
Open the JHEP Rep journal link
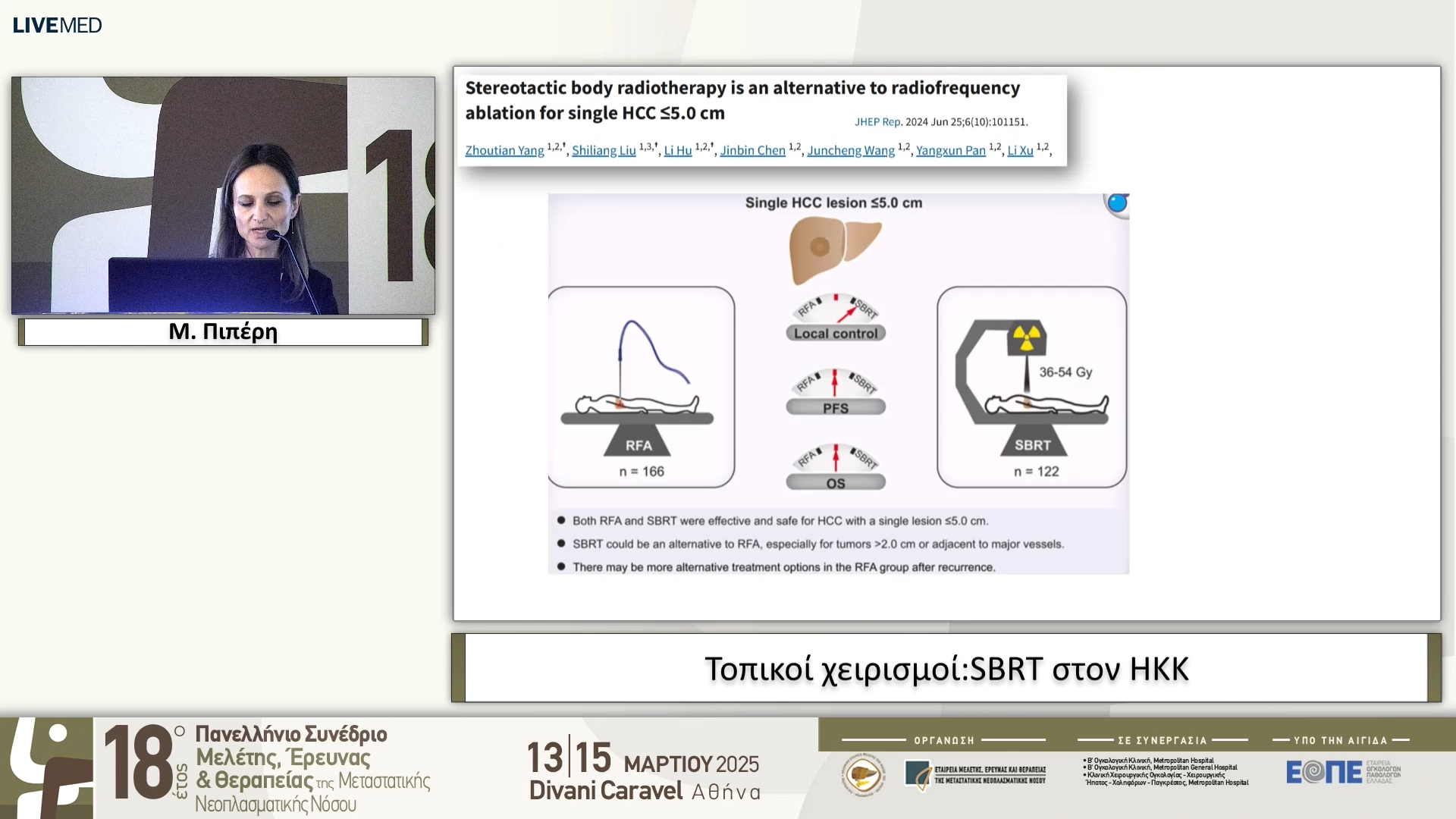877,121
